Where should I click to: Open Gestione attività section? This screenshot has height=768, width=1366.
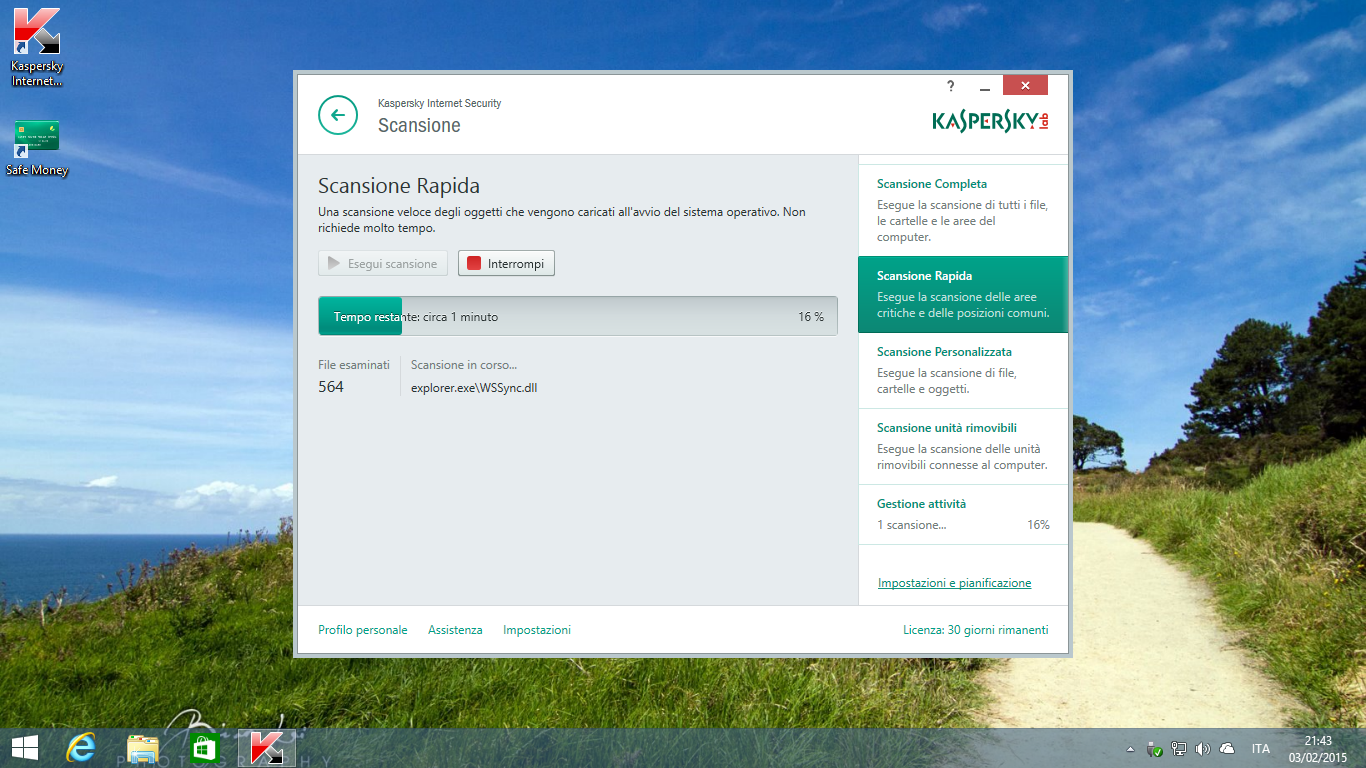coord(963,514)
